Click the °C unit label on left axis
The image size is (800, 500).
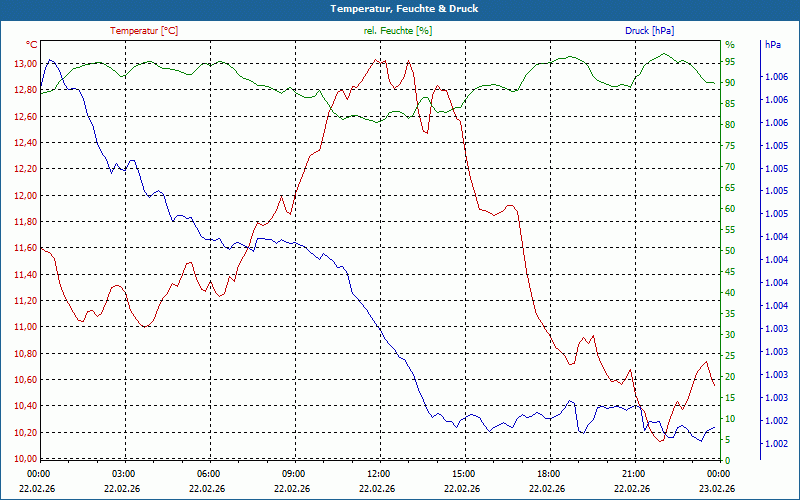tap(32, 45)
